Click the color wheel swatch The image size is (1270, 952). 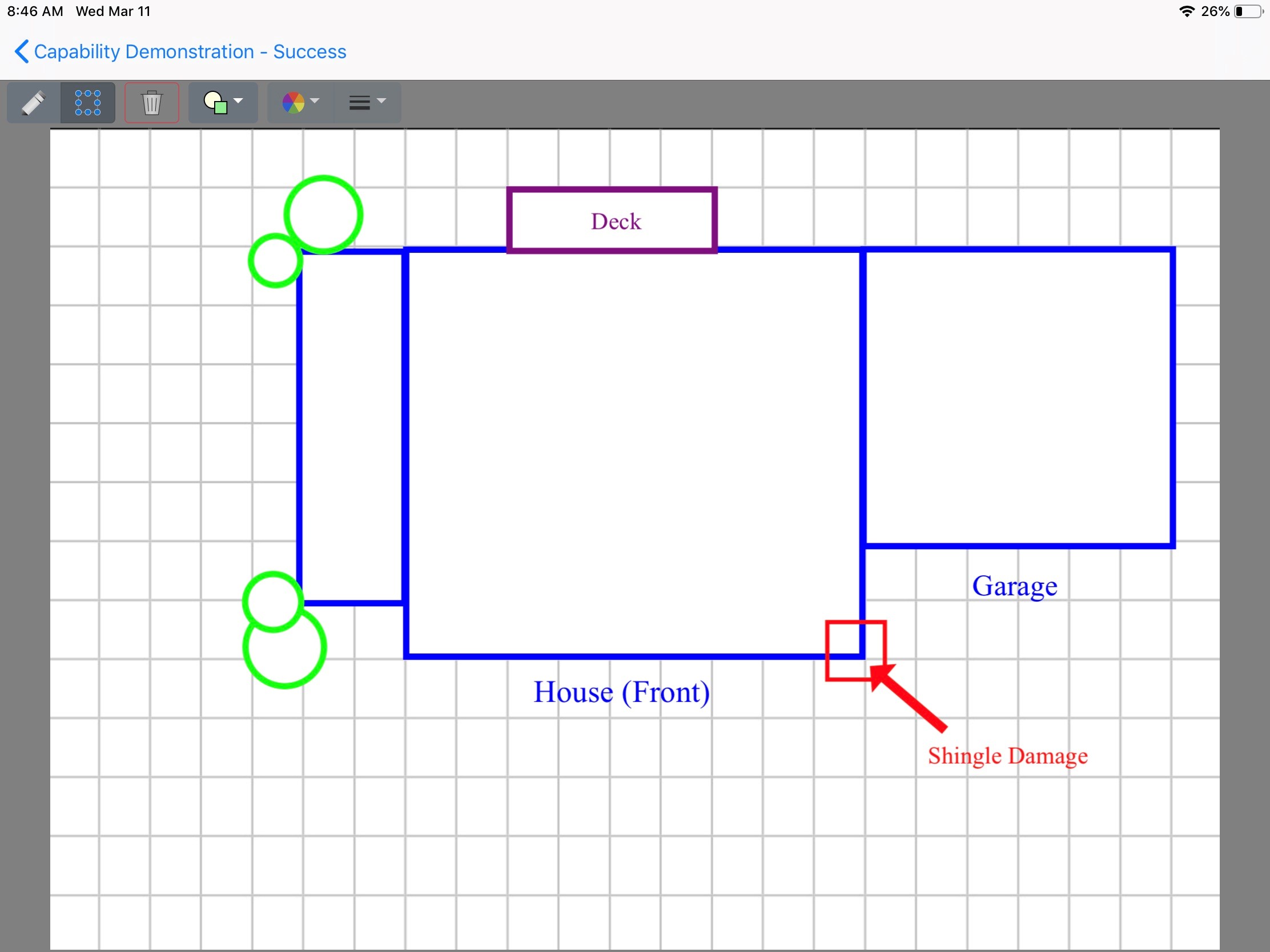tap(293, 102)
